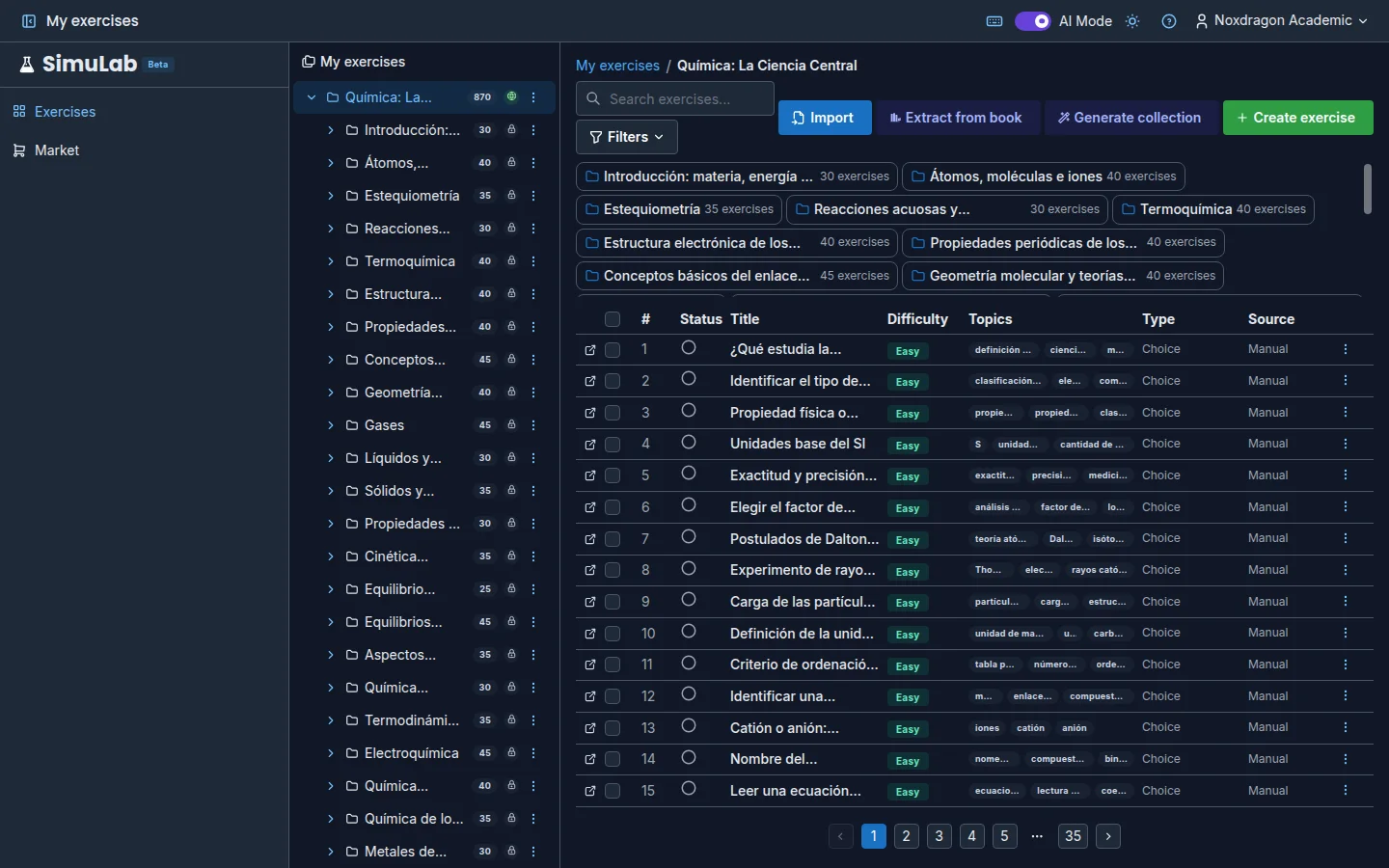Tick checkbox for exercise row 10
This screenshot has height=868, width=1389.
[x=613, y=634]
